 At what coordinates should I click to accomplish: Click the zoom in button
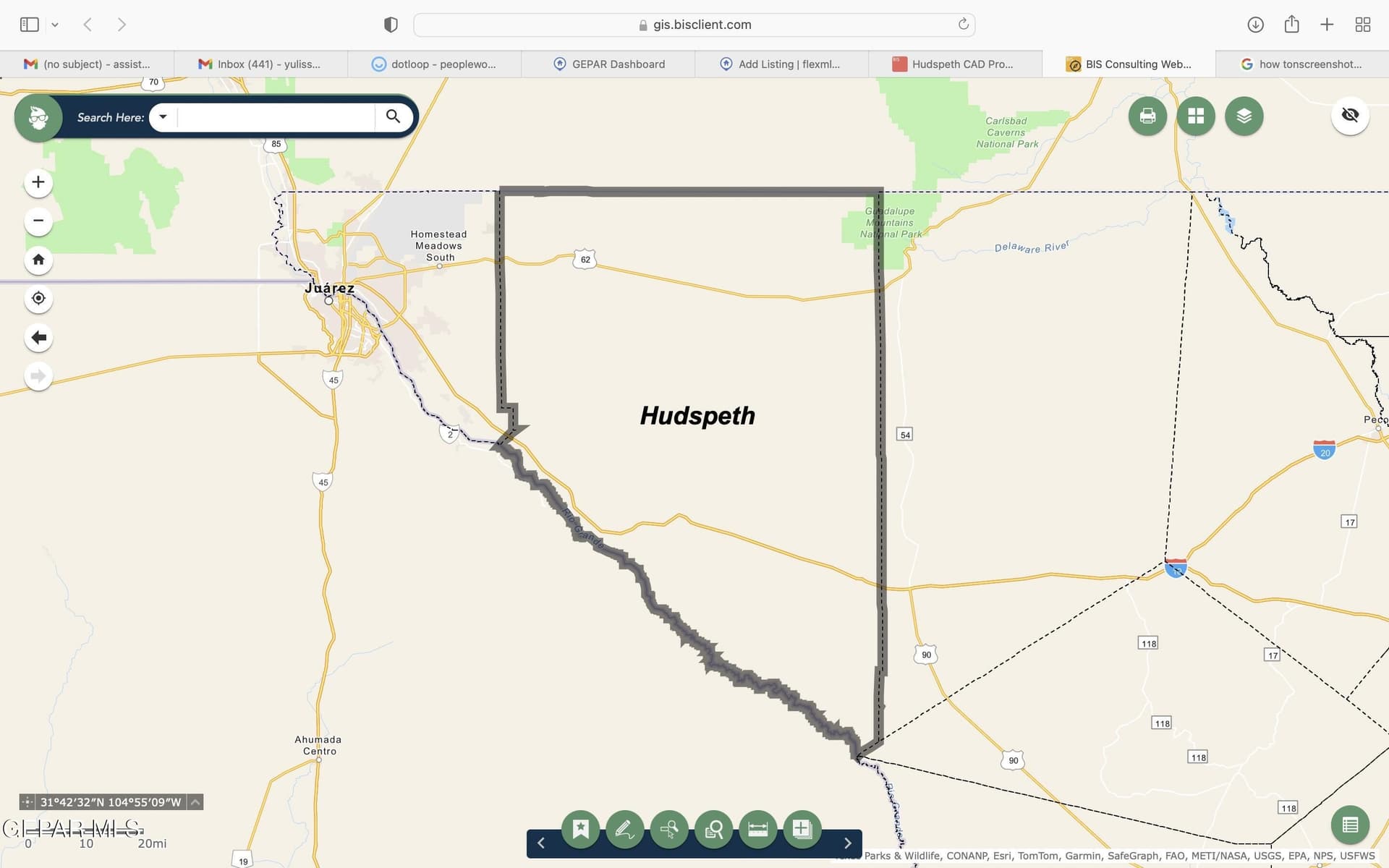pyautogui.click(x=38, y=182)
